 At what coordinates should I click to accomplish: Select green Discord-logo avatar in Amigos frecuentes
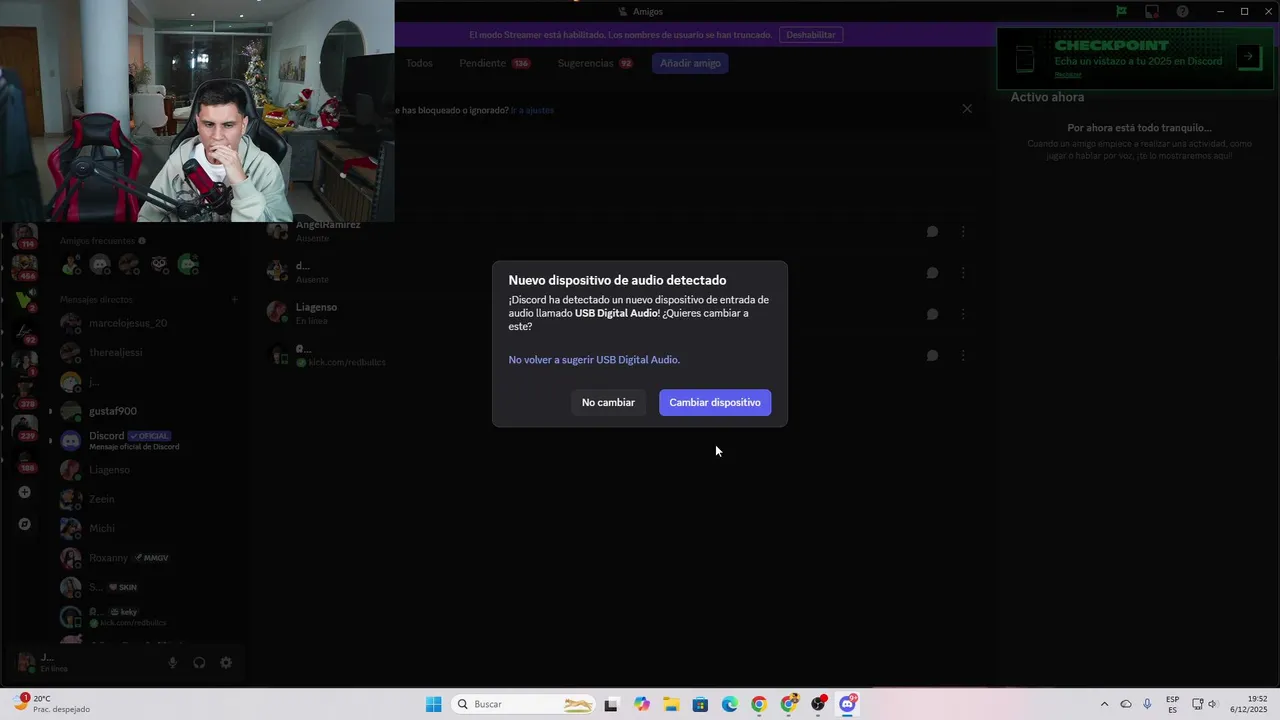[x=188, y=264]
